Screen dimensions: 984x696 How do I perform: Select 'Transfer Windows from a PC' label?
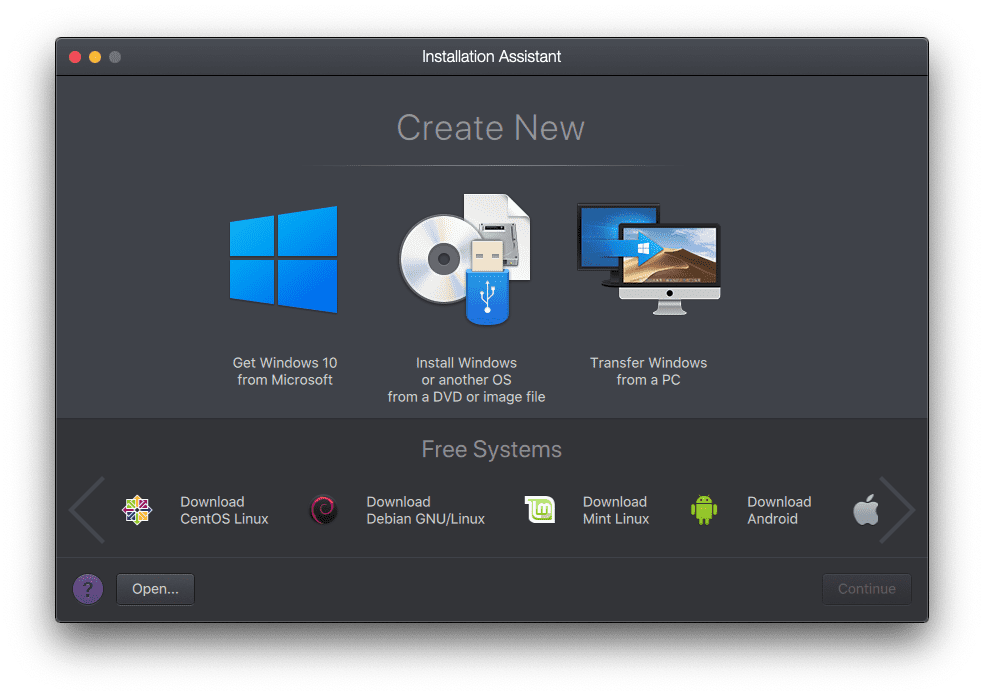[x=648, y=372]
